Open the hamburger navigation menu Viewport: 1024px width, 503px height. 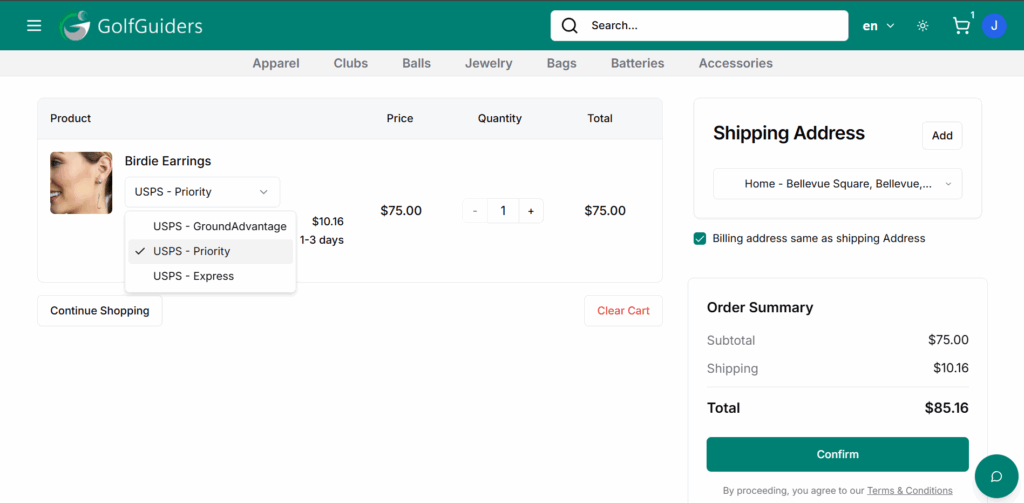[x=34, y=26]
